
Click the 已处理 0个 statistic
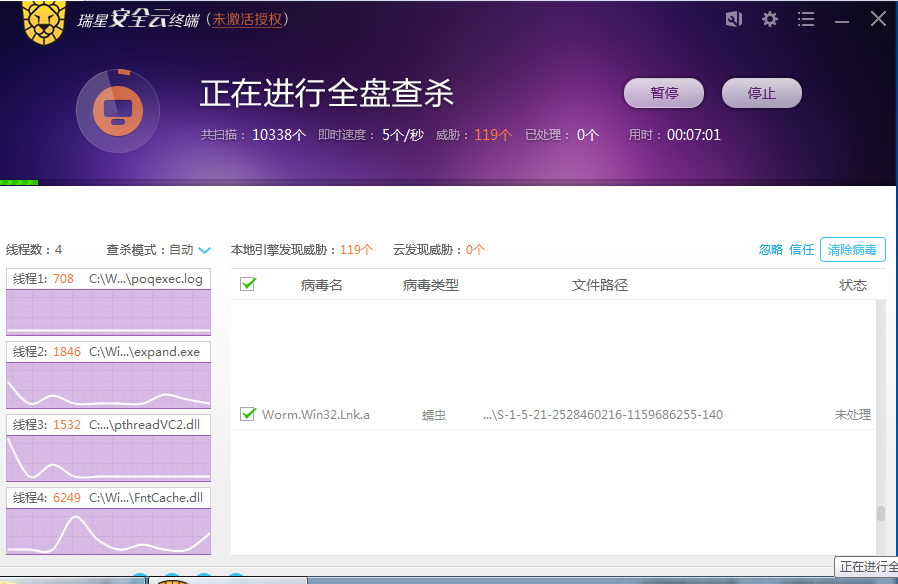coord(562,135)
